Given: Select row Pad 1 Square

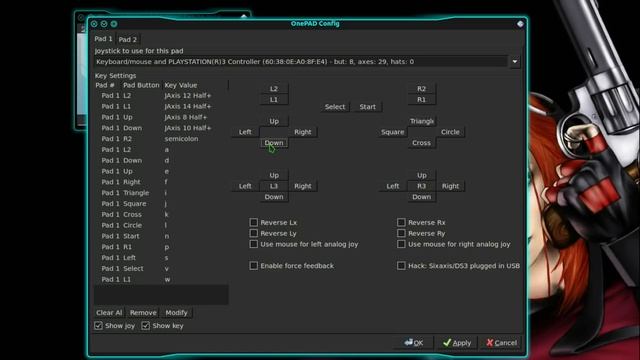Looking at the screenshot, I should tap(161, 204).
